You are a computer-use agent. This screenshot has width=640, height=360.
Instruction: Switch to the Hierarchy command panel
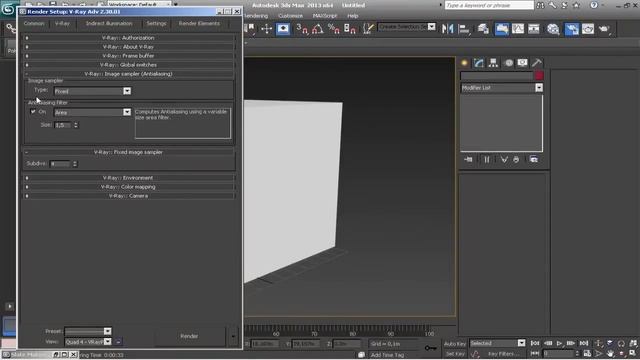pyautogui.click(x=493, y=62)
